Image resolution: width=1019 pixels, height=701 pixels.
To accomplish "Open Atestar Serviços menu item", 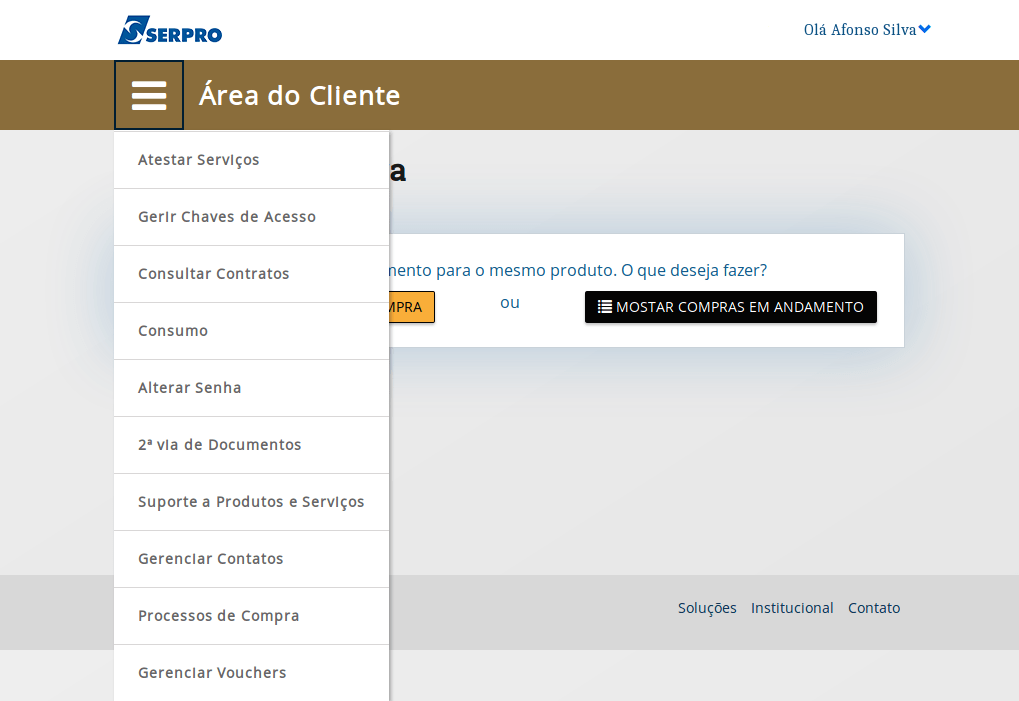I will point(199,160).
